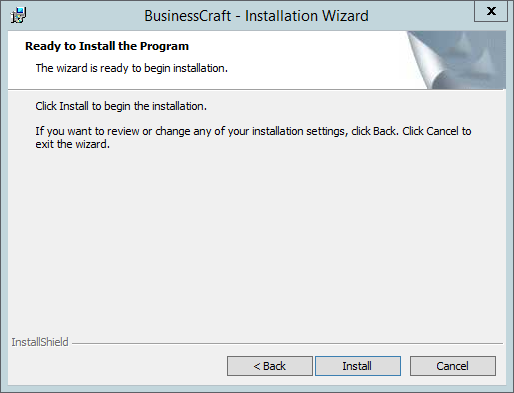The image size is (514, 393).
Task: Click the InstallShield label
Action: pyautogui.click(x=40, y=342)
